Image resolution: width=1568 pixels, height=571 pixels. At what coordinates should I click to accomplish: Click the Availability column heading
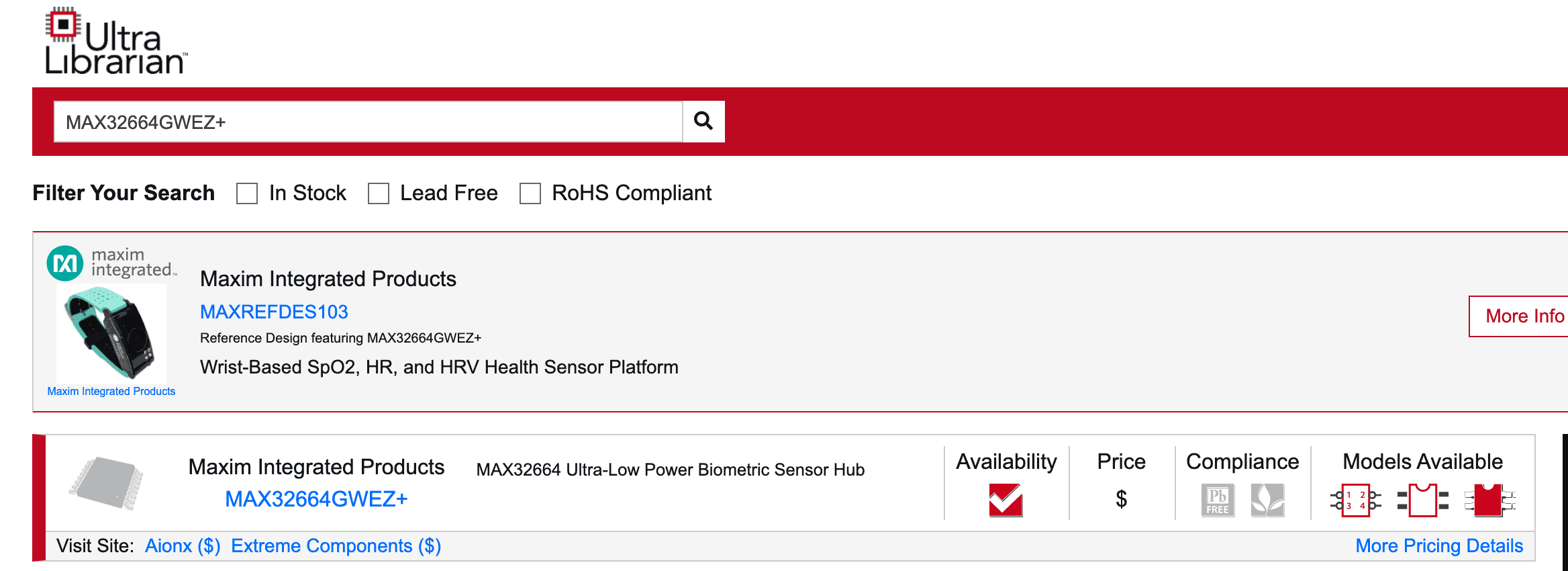(1006, 462)
